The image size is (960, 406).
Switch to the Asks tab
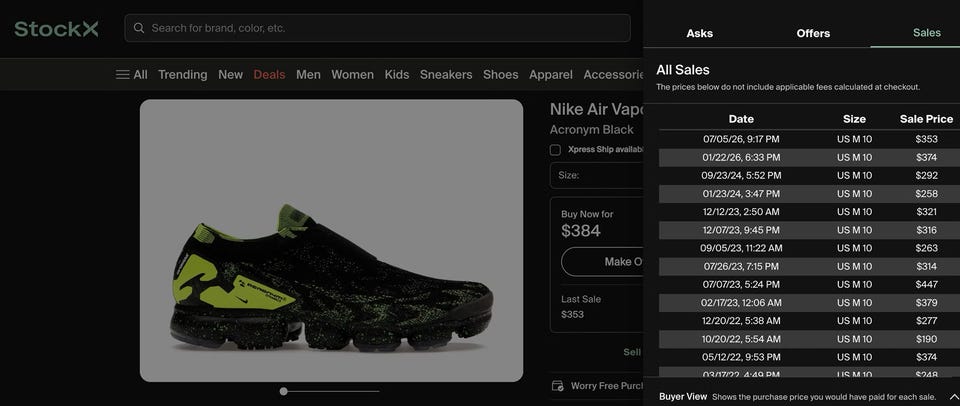pyautogui.click(x=699, y=33)
